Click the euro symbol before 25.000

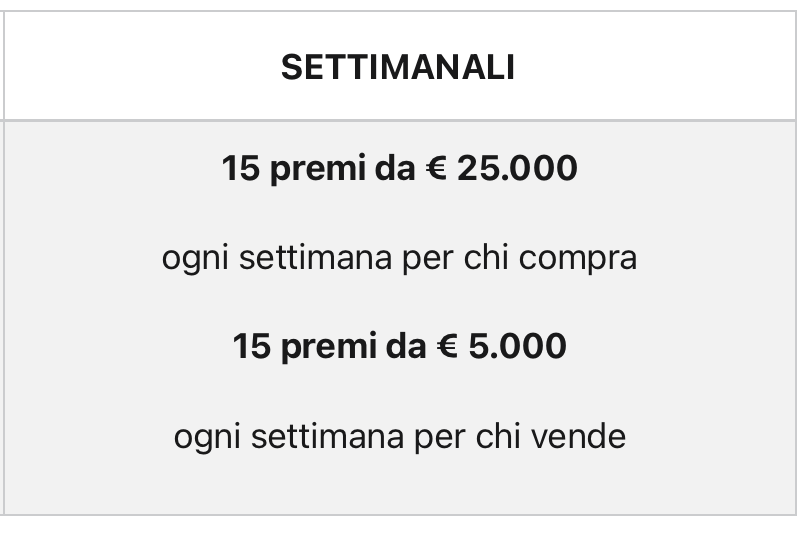(436, 168)
